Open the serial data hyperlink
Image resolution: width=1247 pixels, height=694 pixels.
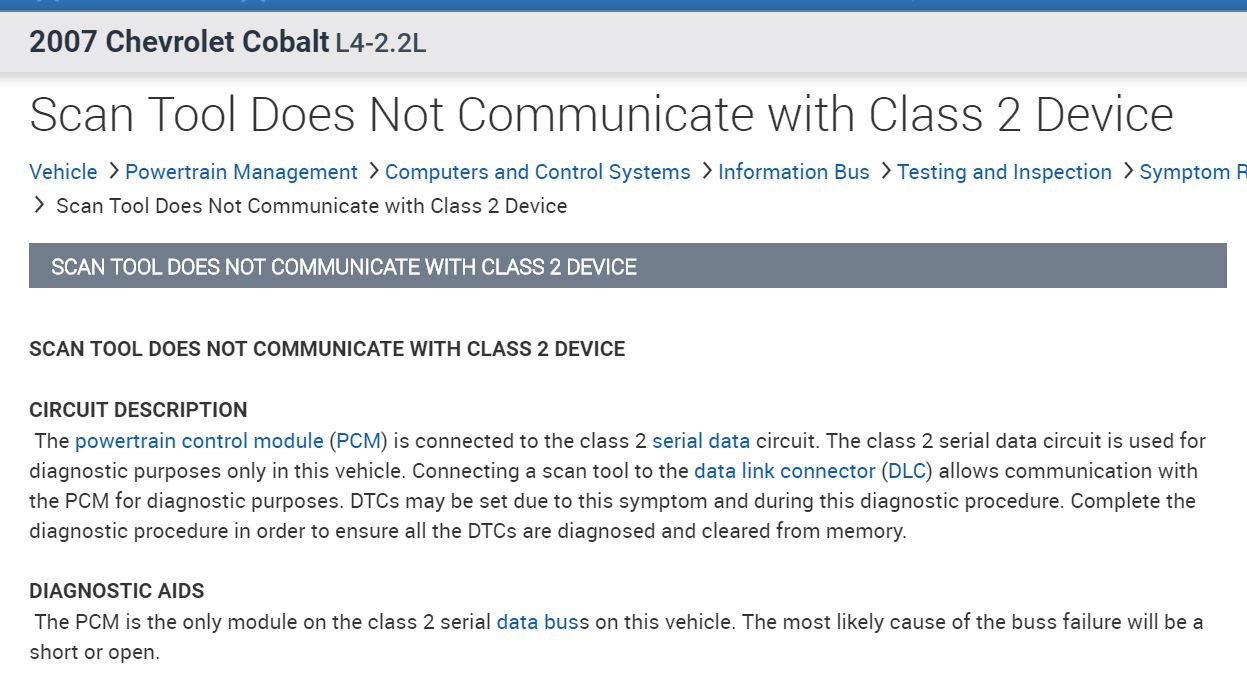[701, 441]
